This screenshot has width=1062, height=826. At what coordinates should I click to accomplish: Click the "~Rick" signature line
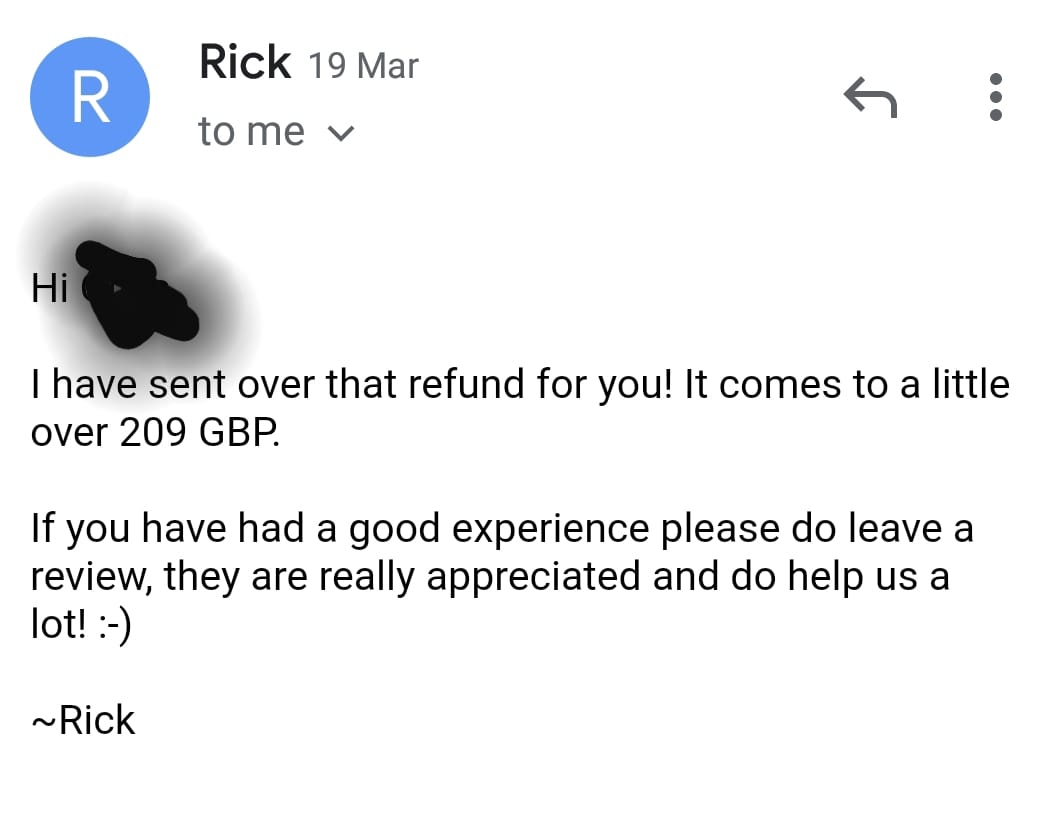coord(83,720)
